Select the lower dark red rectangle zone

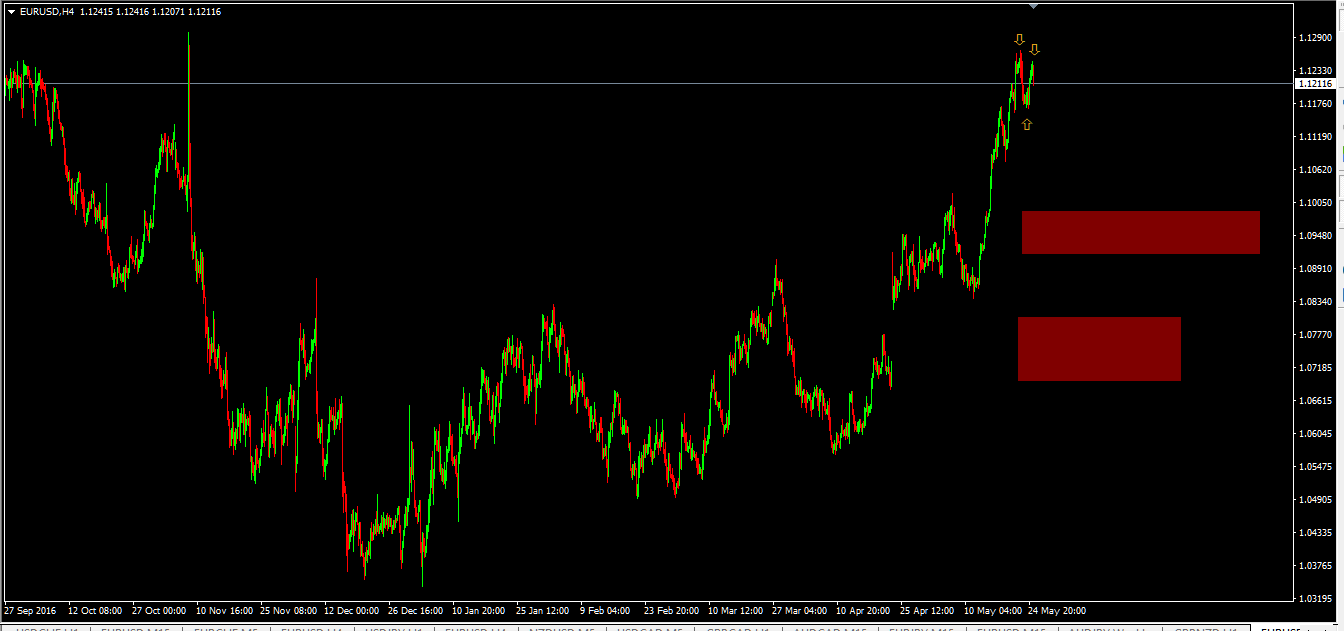(1099, 349)
